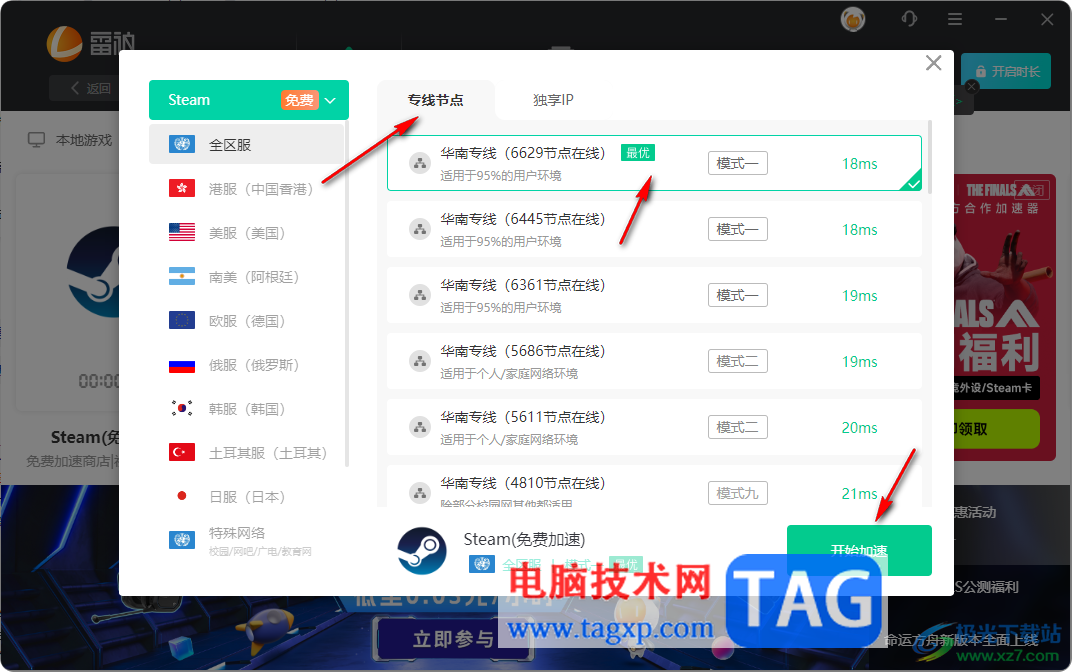Click the South Korea flag icon
Image resolution: width=1072 pixels, height=672 pixels.
(182, 408)
